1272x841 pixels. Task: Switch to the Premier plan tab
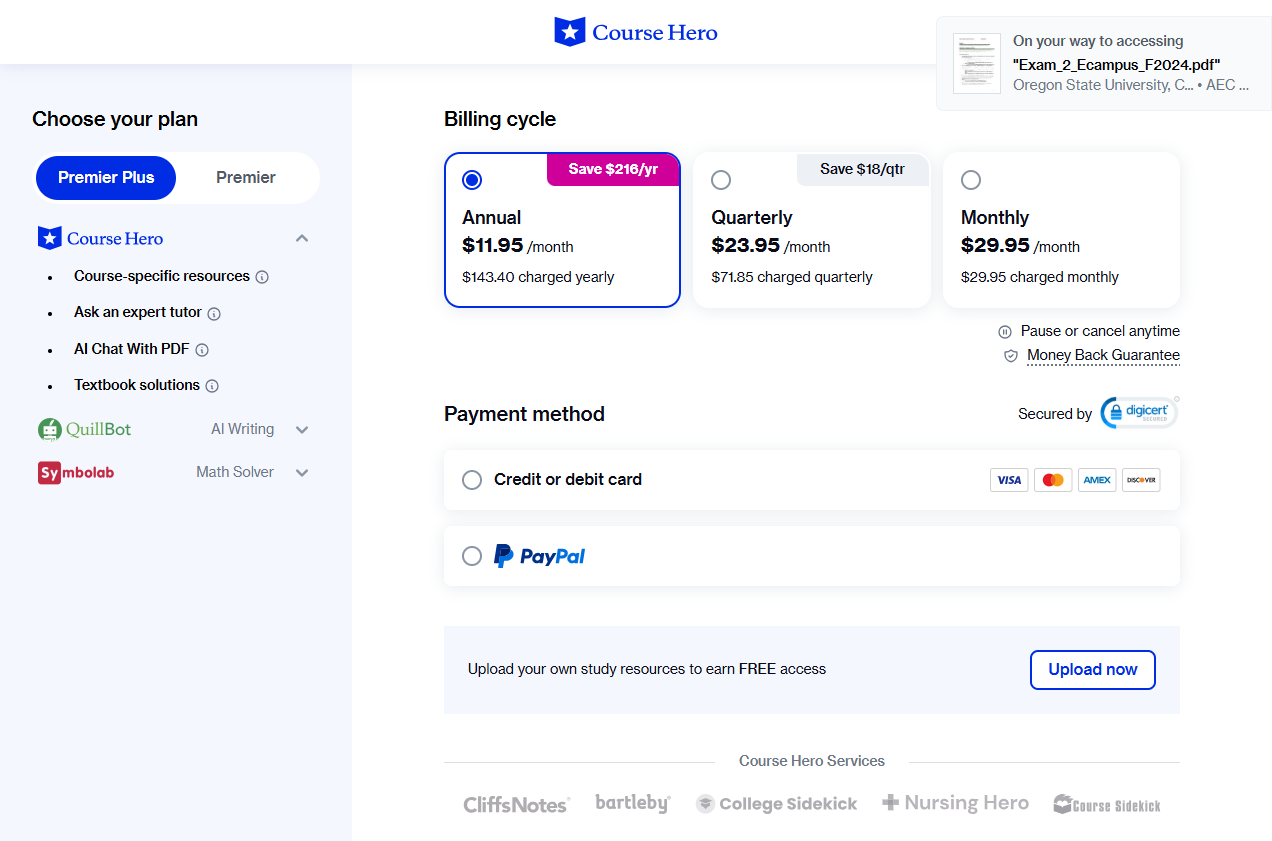(x=246, y=178)
